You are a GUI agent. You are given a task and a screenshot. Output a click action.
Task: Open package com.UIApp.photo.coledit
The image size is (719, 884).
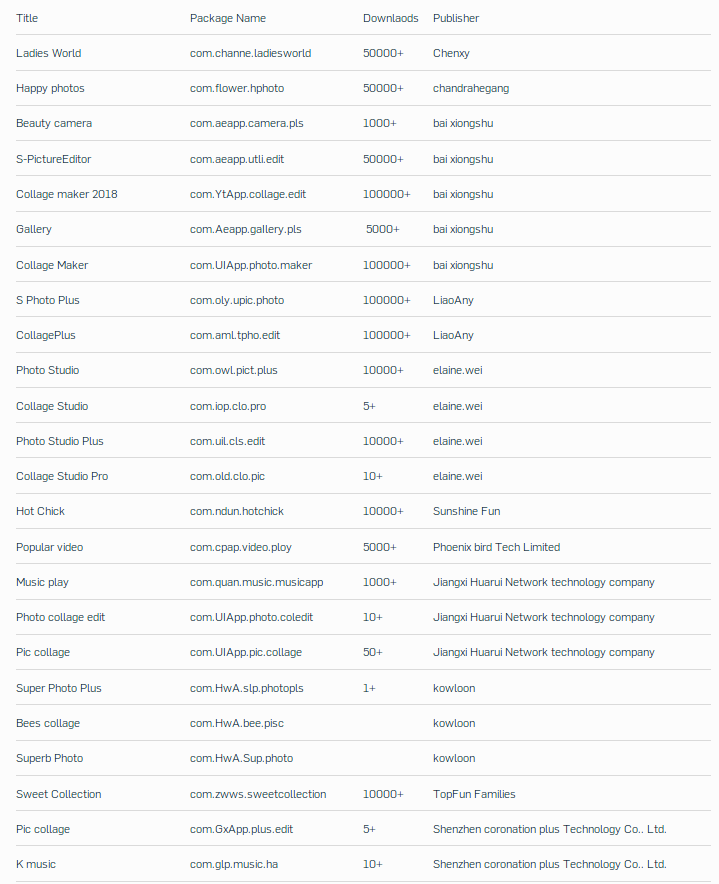click(251, 617)
